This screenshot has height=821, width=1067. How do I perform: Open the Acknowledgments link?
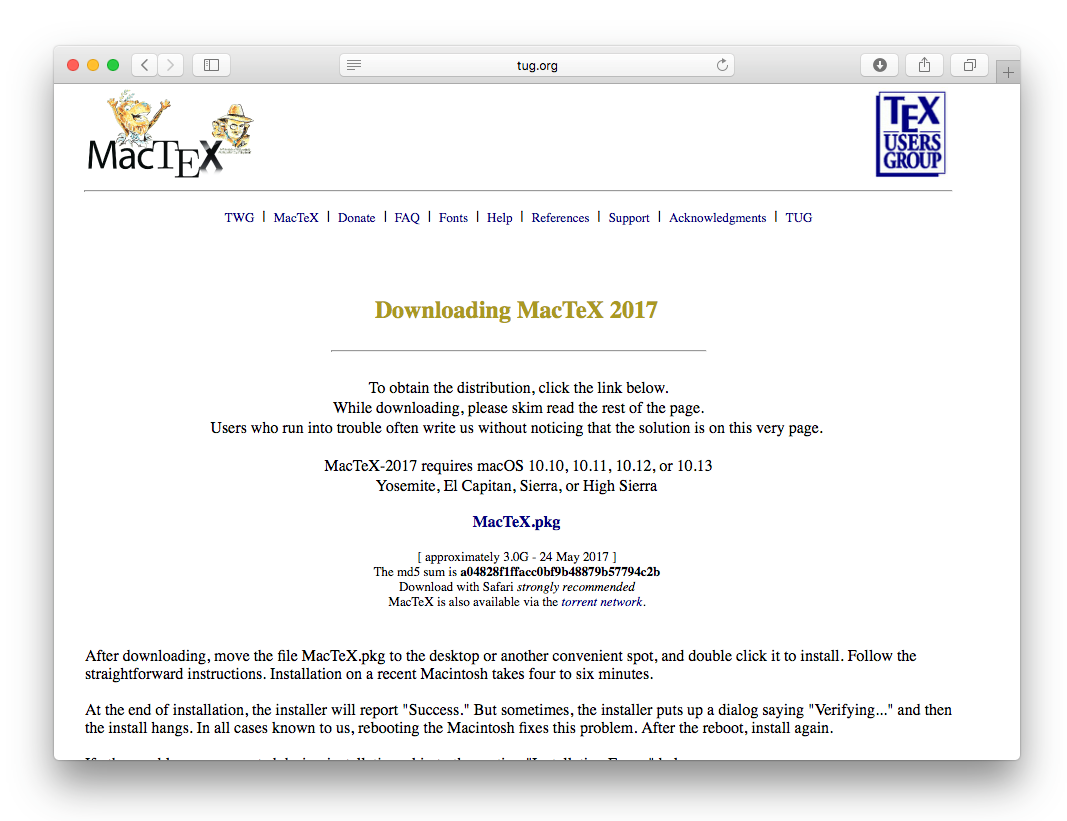[717, 218]
